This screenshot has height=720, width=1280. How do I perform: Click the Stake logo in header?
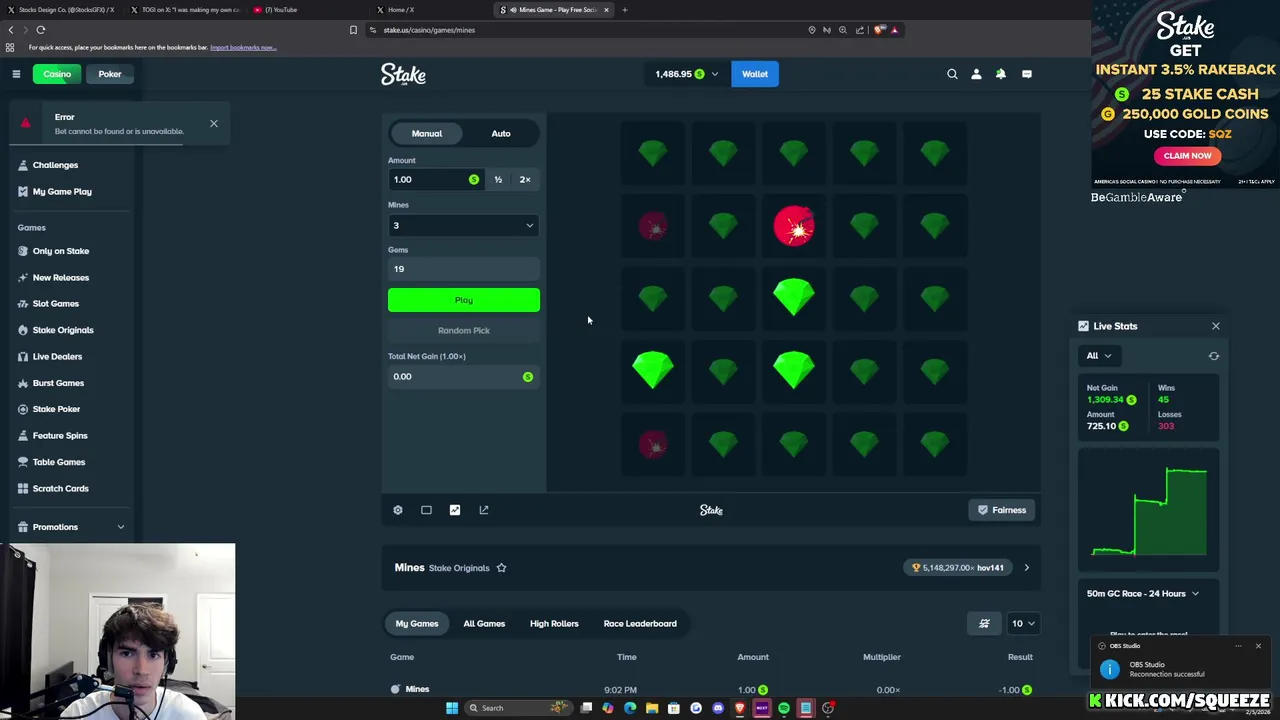(x=403, y=74)
